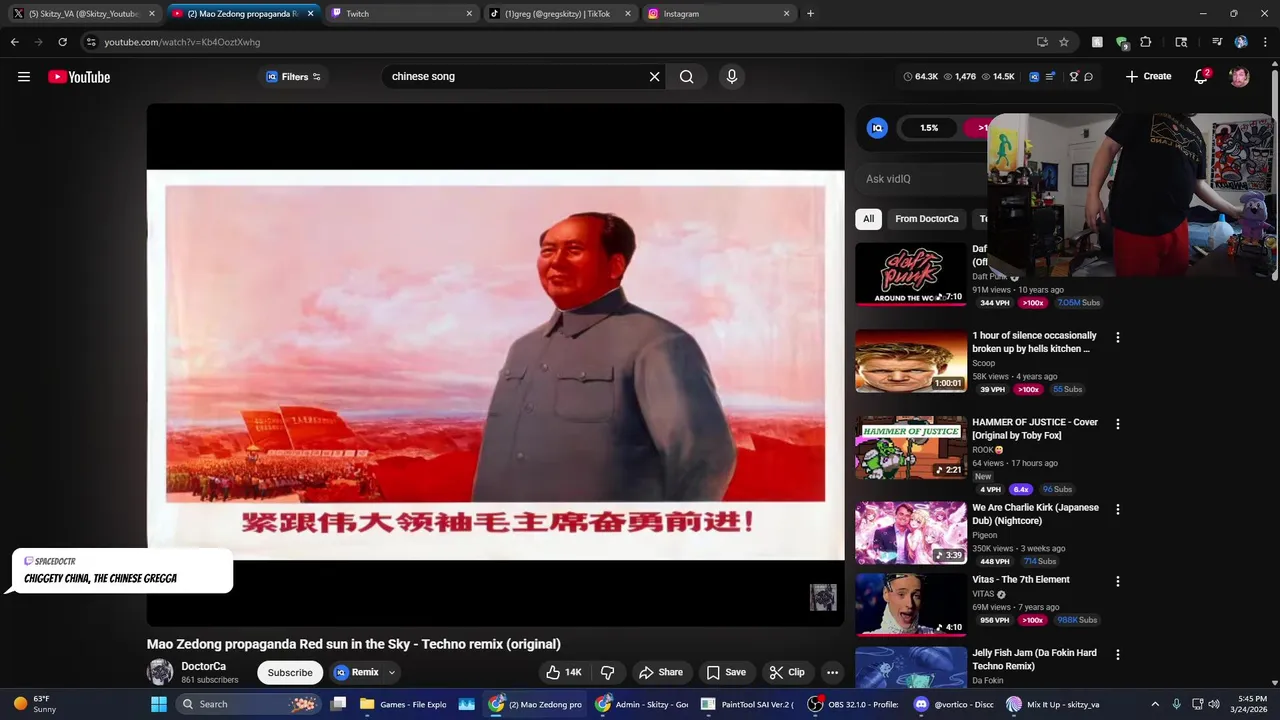Click in the chinese song search field
This screenshot has width=1280, height=720.
515,77
